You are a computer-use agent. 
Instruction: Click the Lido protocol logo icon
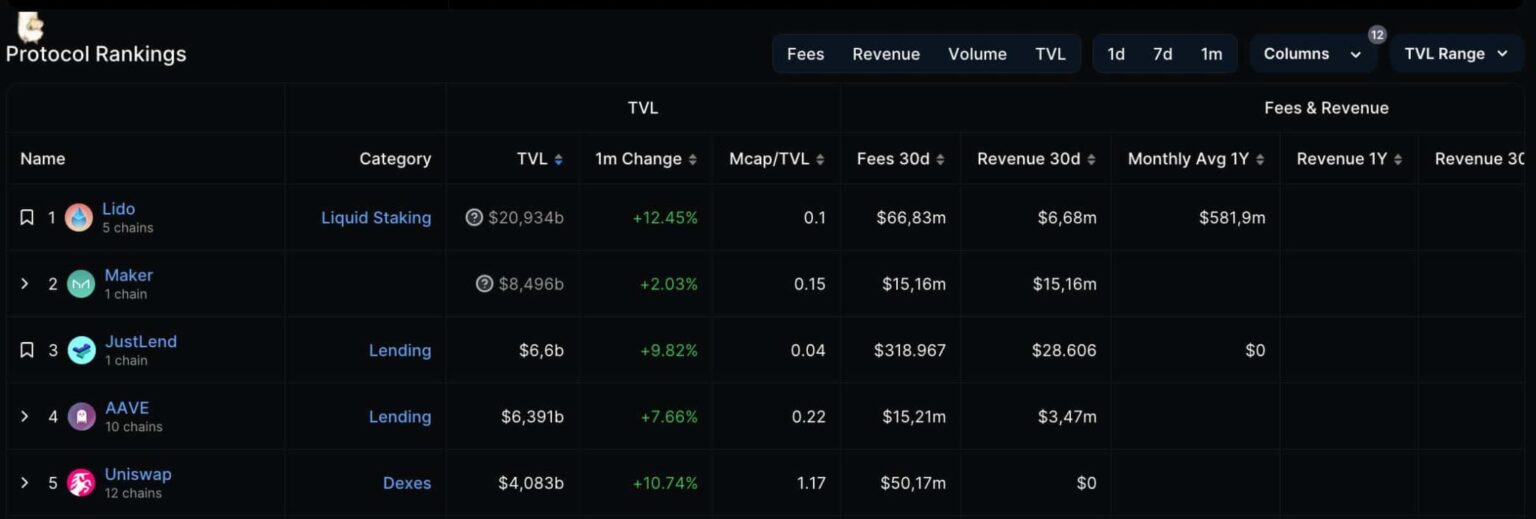tap(79, 218)
